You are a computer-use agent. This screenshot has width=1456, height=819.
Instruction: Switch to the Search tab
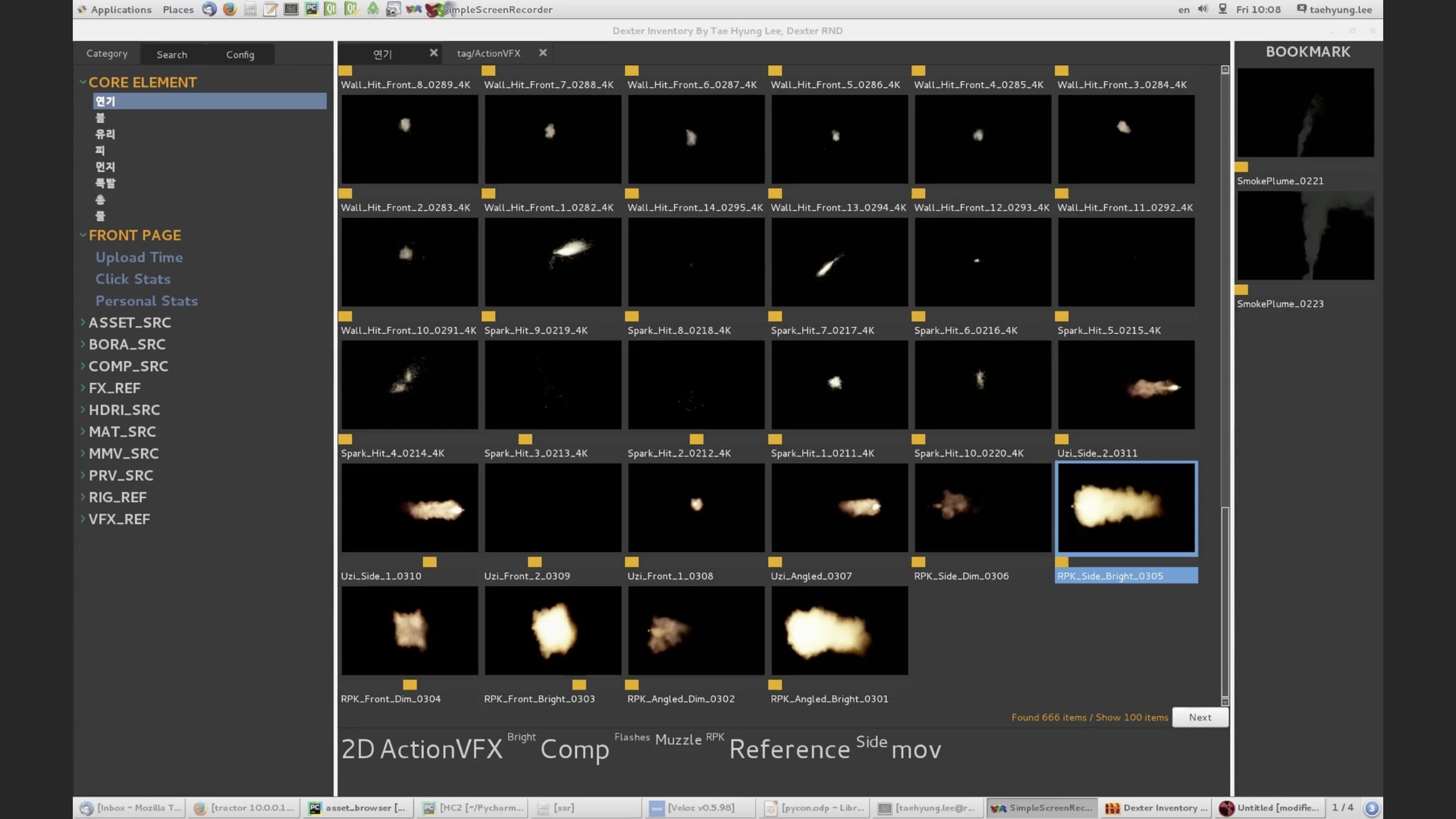(x=172, y=55)
